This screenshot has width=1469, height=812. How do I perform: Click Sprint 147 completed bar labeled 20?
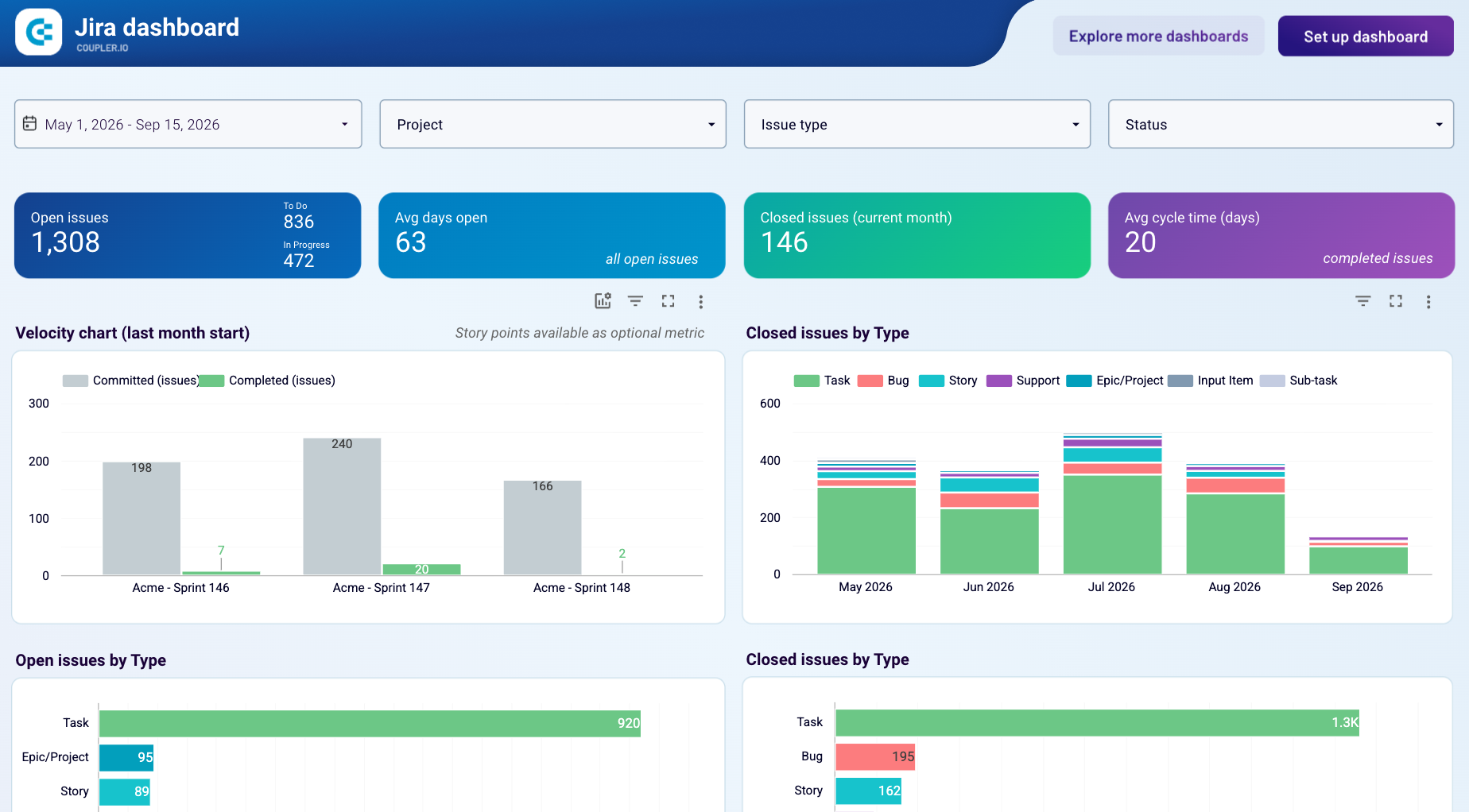click(421, 569)
